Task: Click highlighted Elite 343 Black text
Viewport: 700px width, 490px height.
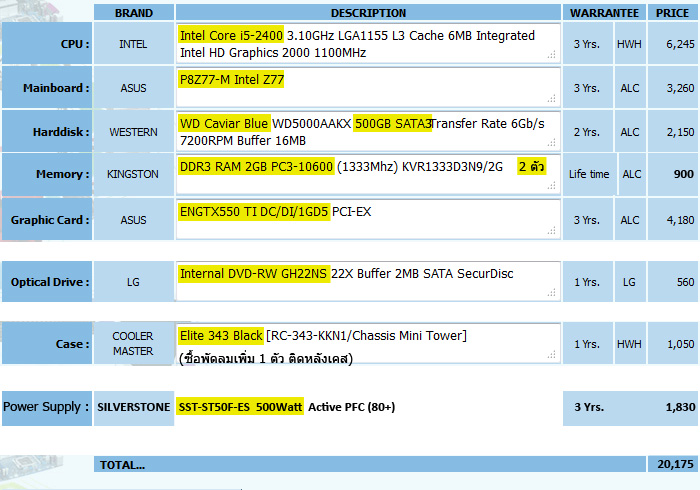Action: pyautogui.click(x=221, y=336)
